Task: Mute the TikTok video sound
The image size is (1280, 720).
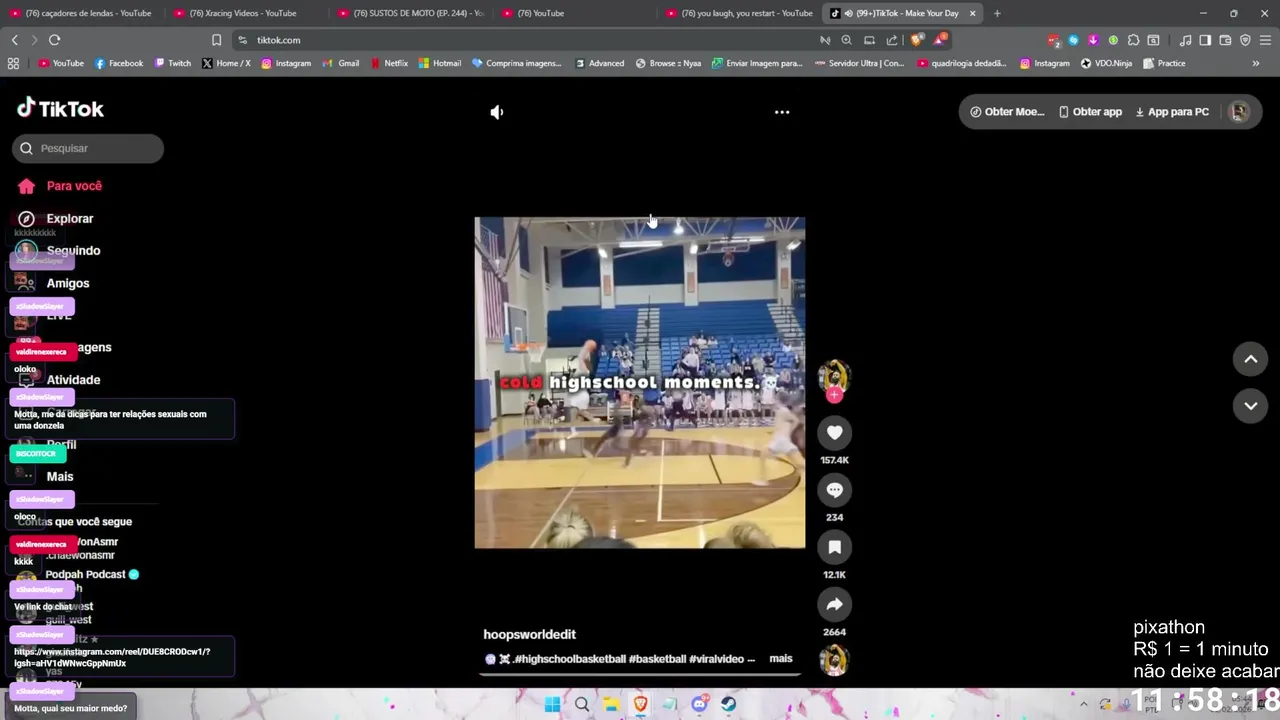Action: coord(497,112)
